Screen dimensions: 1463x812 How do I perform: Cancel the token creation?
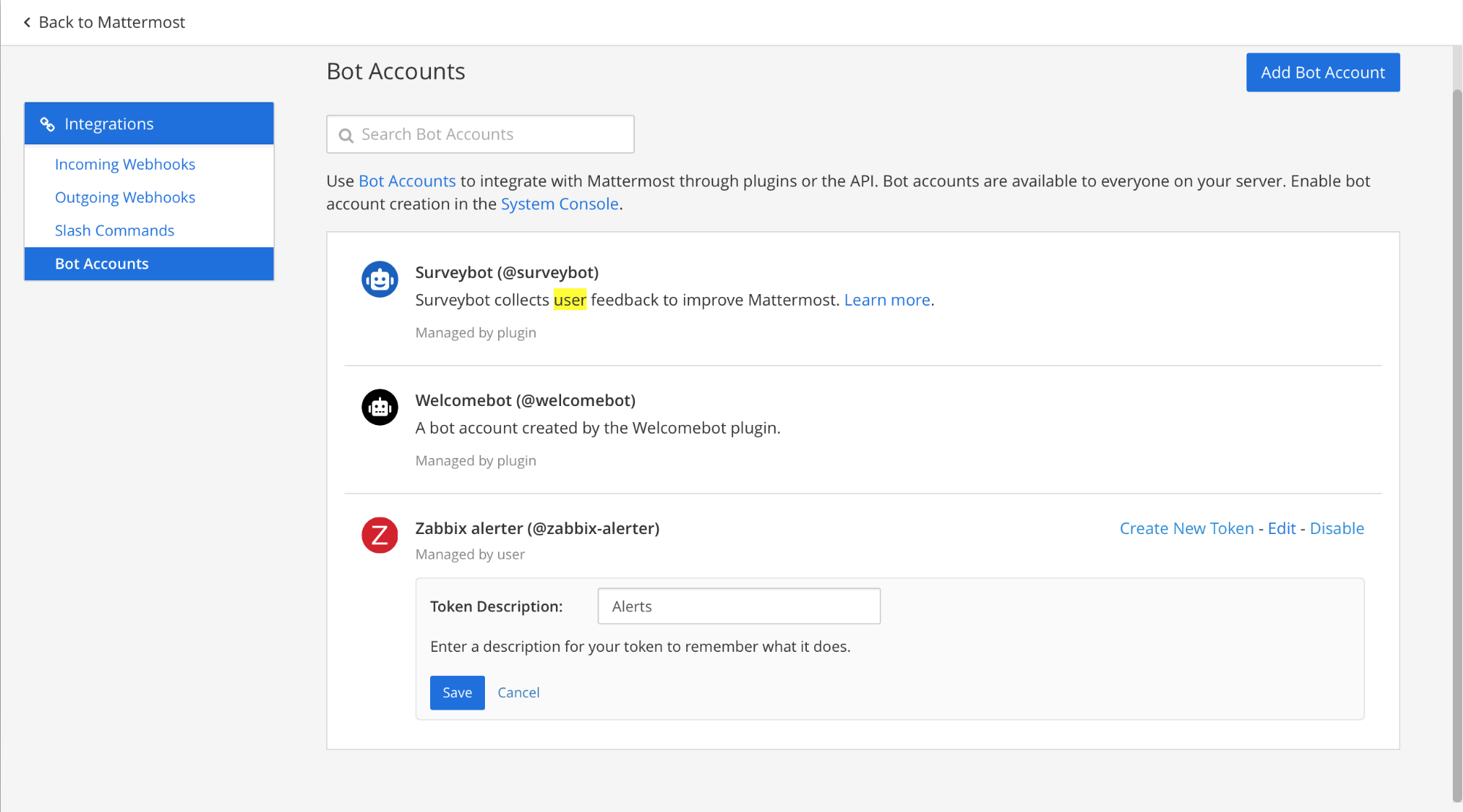(518, 693)
